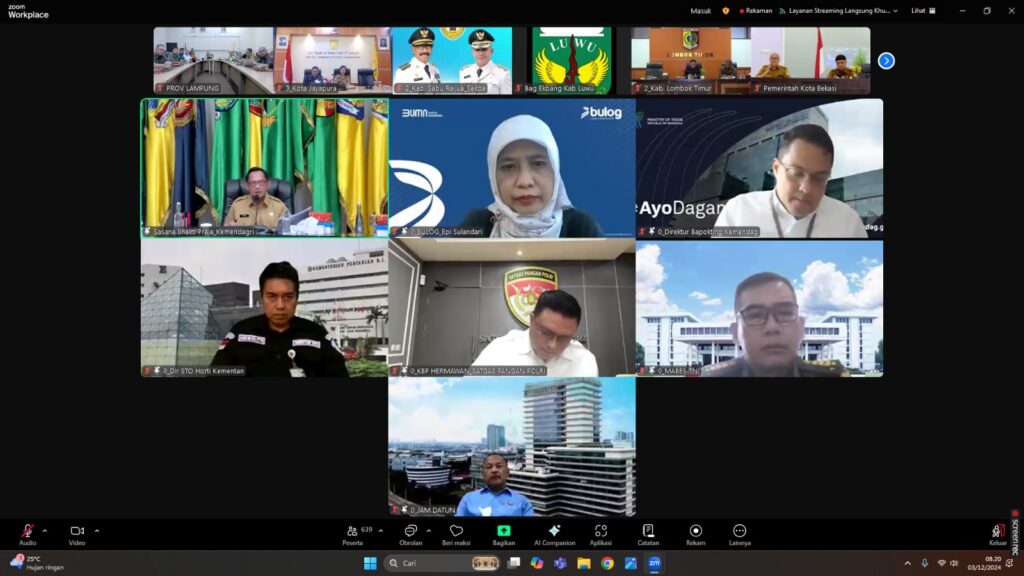Open Google Chrome from the taskbar
1024x576 pixels.
(x=607, y=563)
